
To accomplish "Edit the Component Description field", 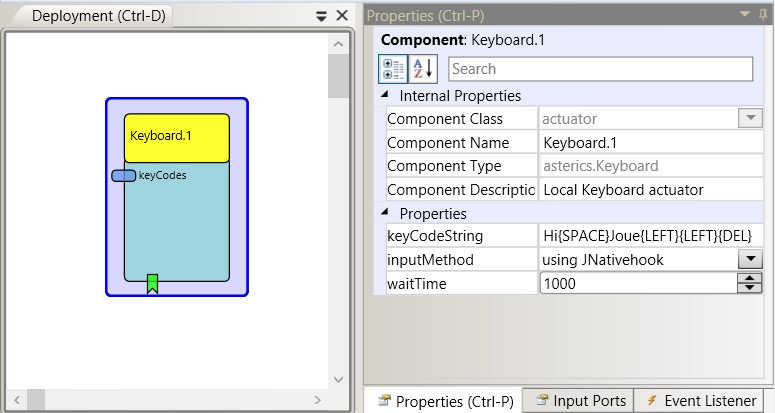I will click(x=651, y=190).
